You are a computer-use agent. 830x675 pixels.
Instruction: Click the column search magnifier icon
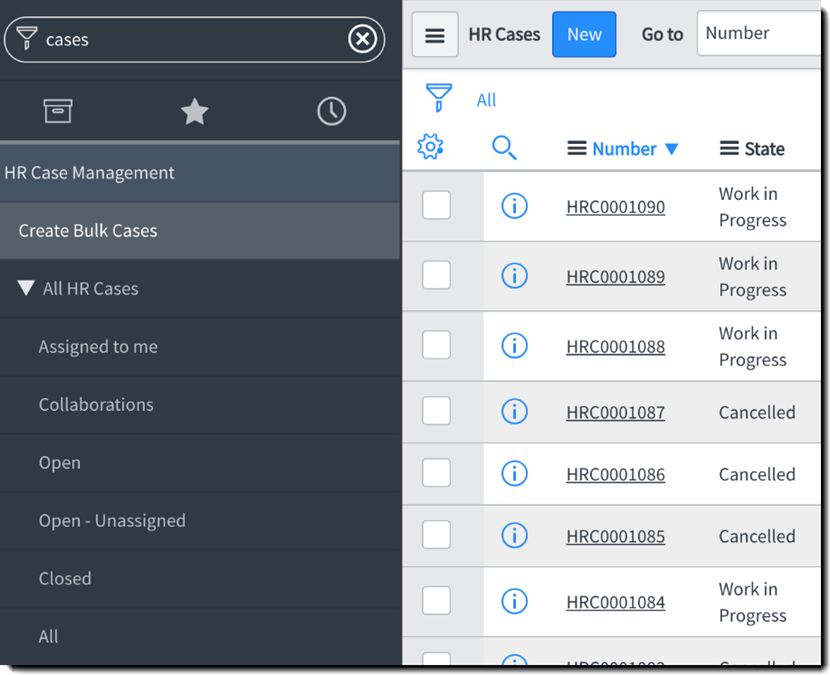(504, 148)
